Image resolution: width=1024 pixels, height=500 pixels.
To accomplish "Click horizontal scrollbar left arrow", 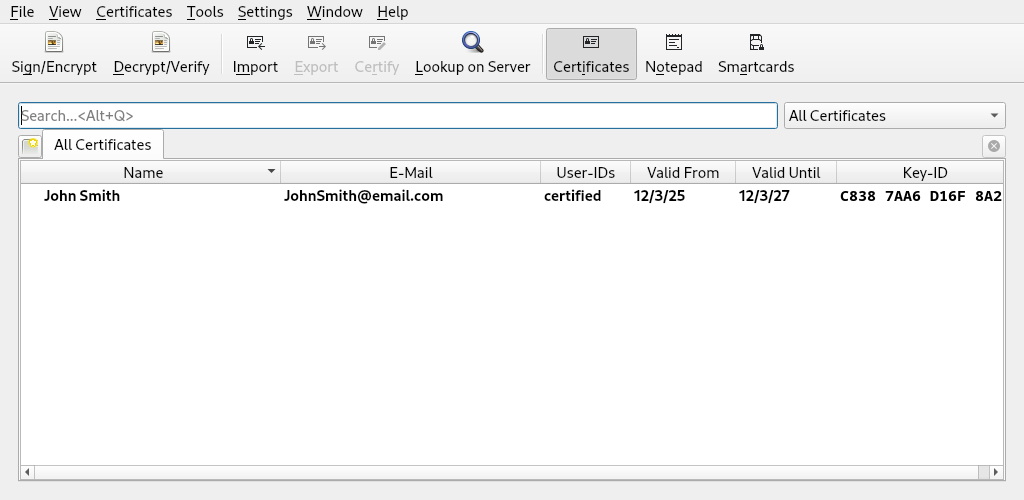I will (27, 472).
